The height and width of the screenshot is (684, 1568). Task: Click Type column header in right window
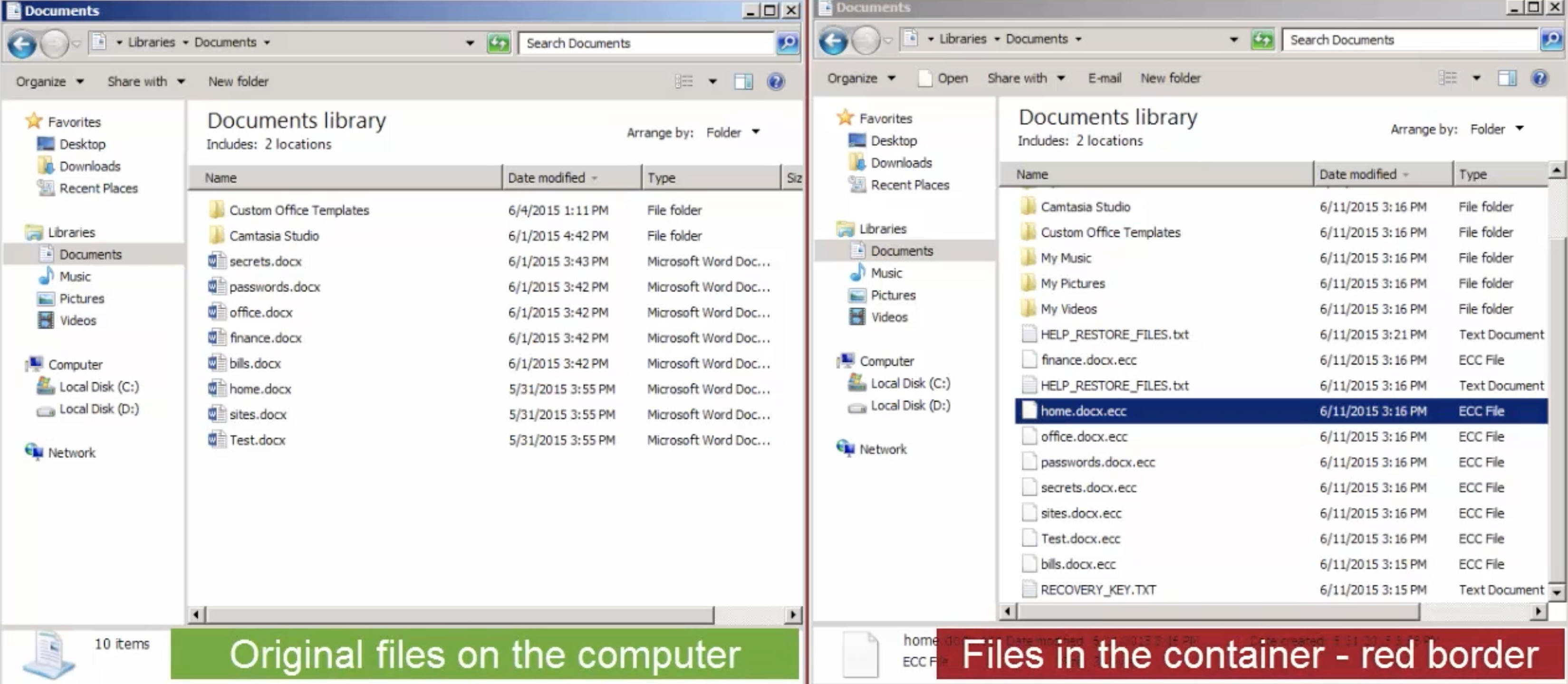click(1472, 174)
